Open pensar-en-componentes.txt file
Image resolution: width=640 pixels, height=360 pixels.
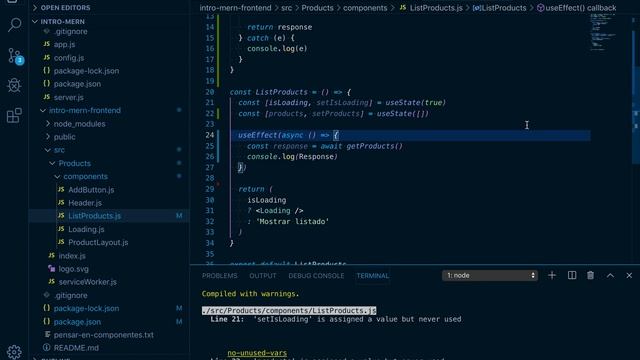click(104, 335)
